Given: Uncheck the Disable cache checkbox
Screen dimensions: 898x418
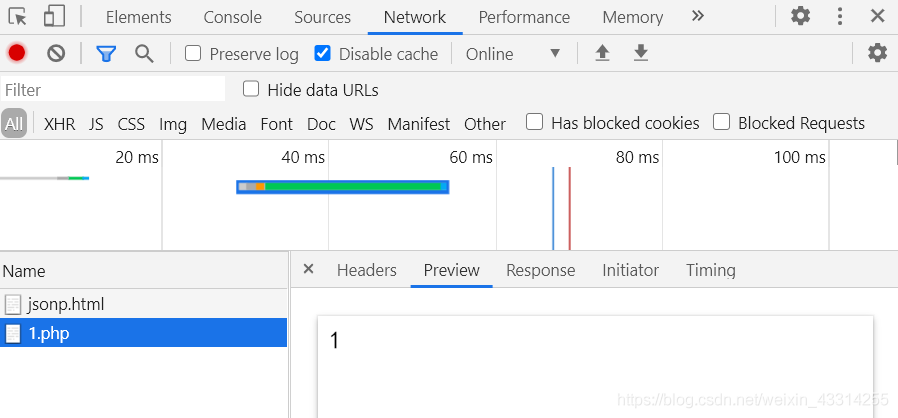Looking at the screenshot, I should [x=322, y=53].
